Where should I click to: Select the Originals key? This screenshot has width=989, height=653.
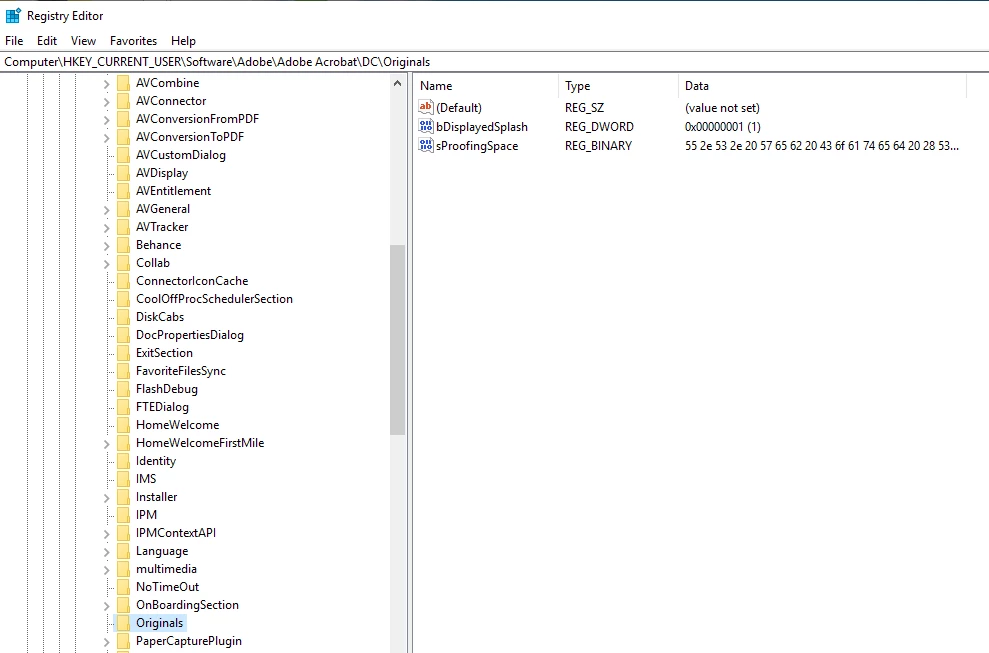click(160, 623)
